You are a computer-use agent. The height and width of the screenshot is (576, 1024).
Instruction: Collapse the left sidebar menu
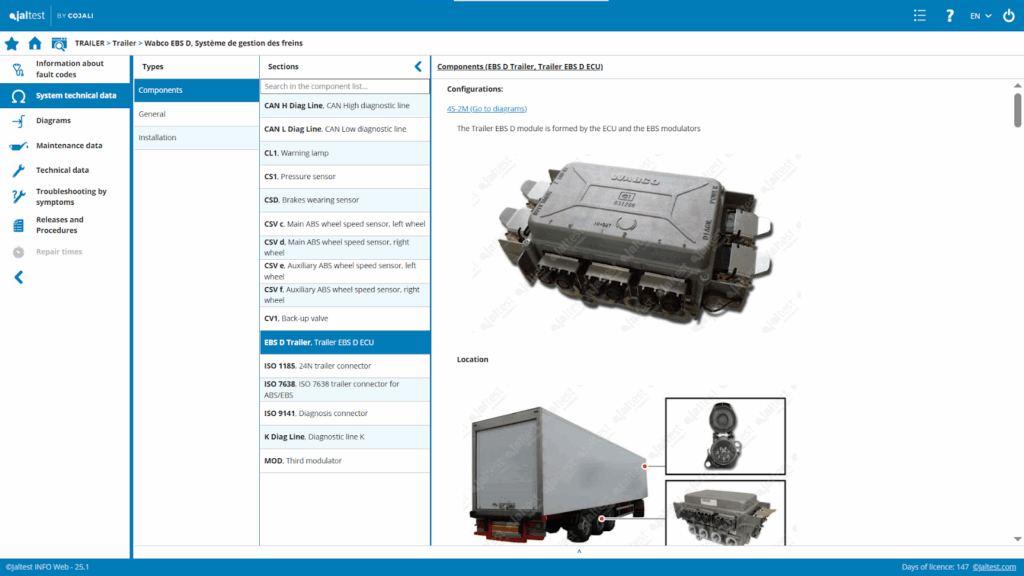(18, 277)
